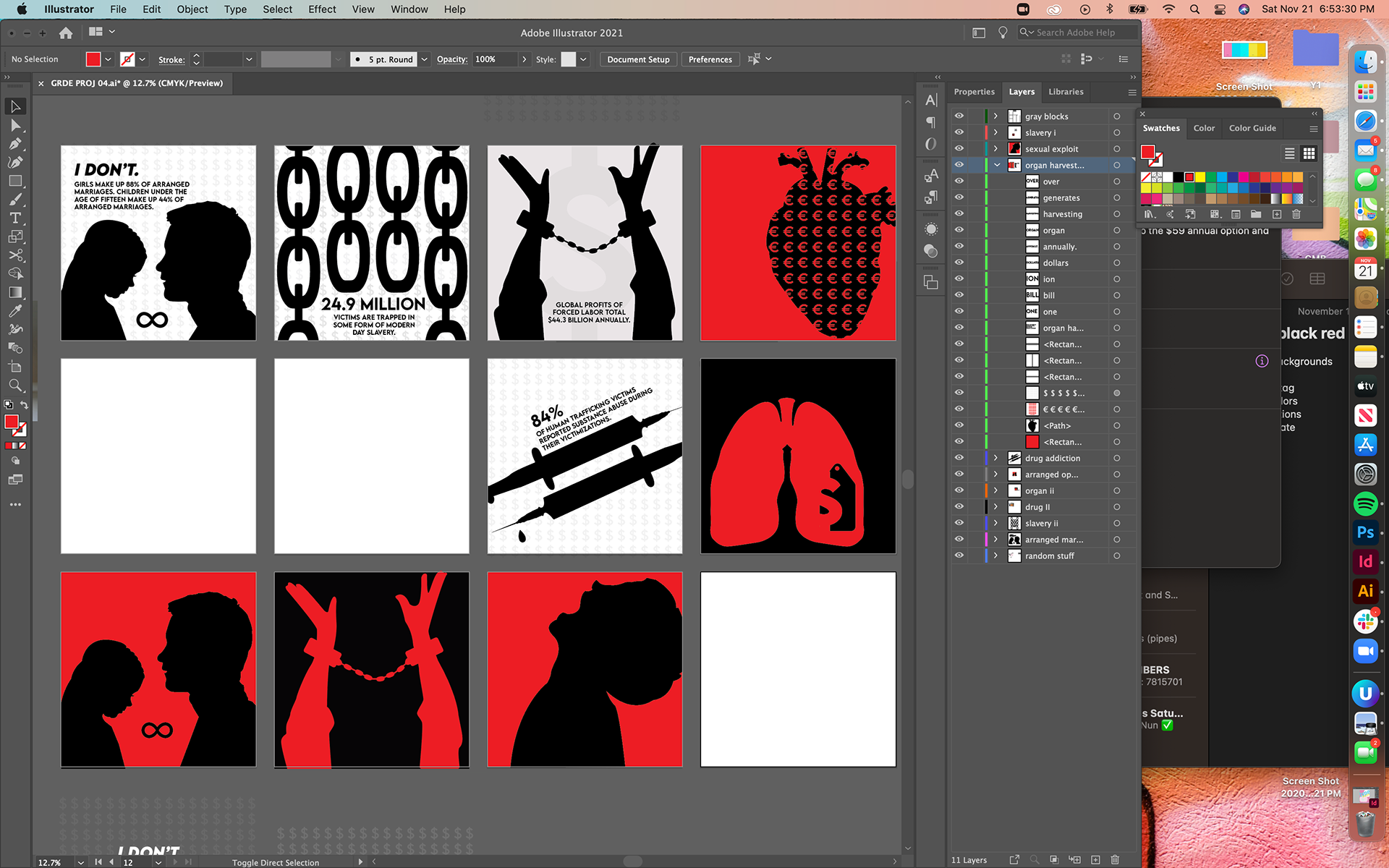The image size is (1389, 868).
Task: Open the Effect menu
Action: pos(322,9)
